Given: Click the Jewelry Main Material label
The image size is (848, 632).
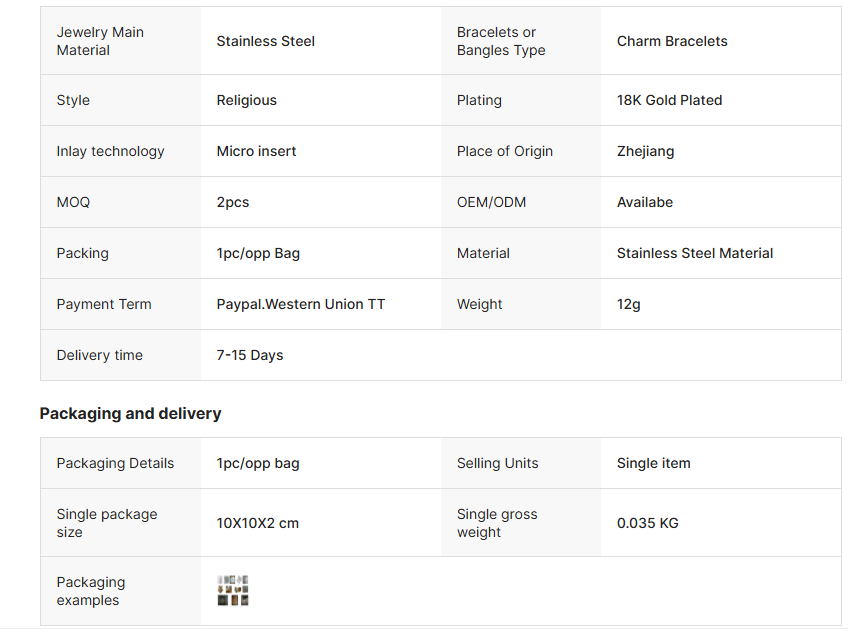Looking at the screenshot, I should [x=100, y=41].
